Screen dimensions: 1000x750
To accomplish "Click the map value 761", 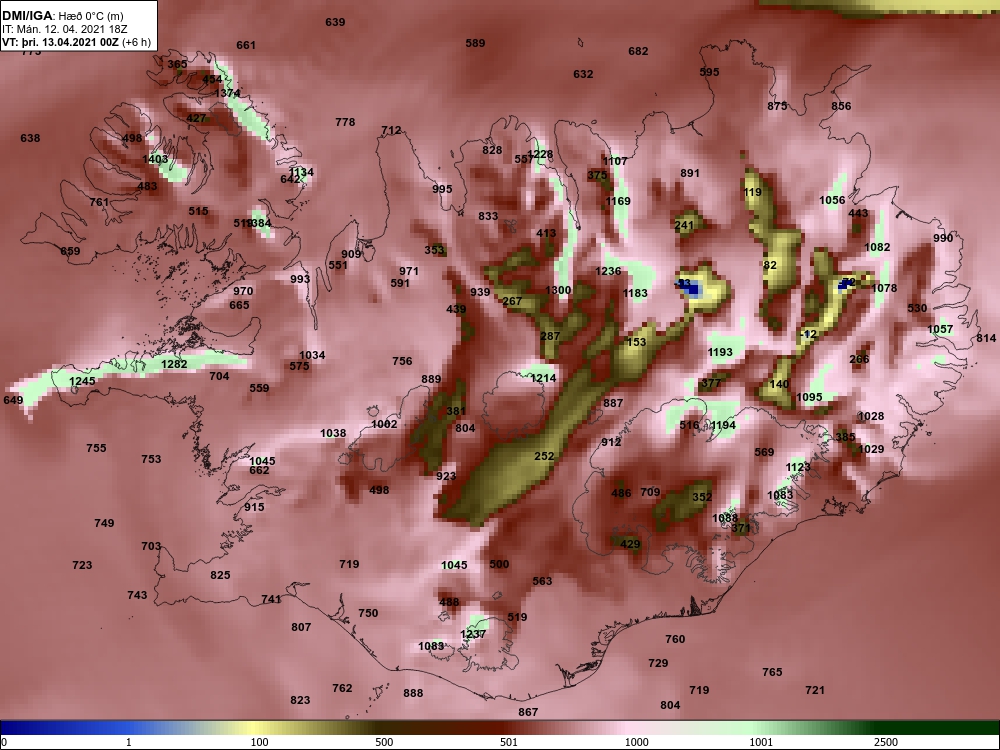I will (x=99, y=202).
